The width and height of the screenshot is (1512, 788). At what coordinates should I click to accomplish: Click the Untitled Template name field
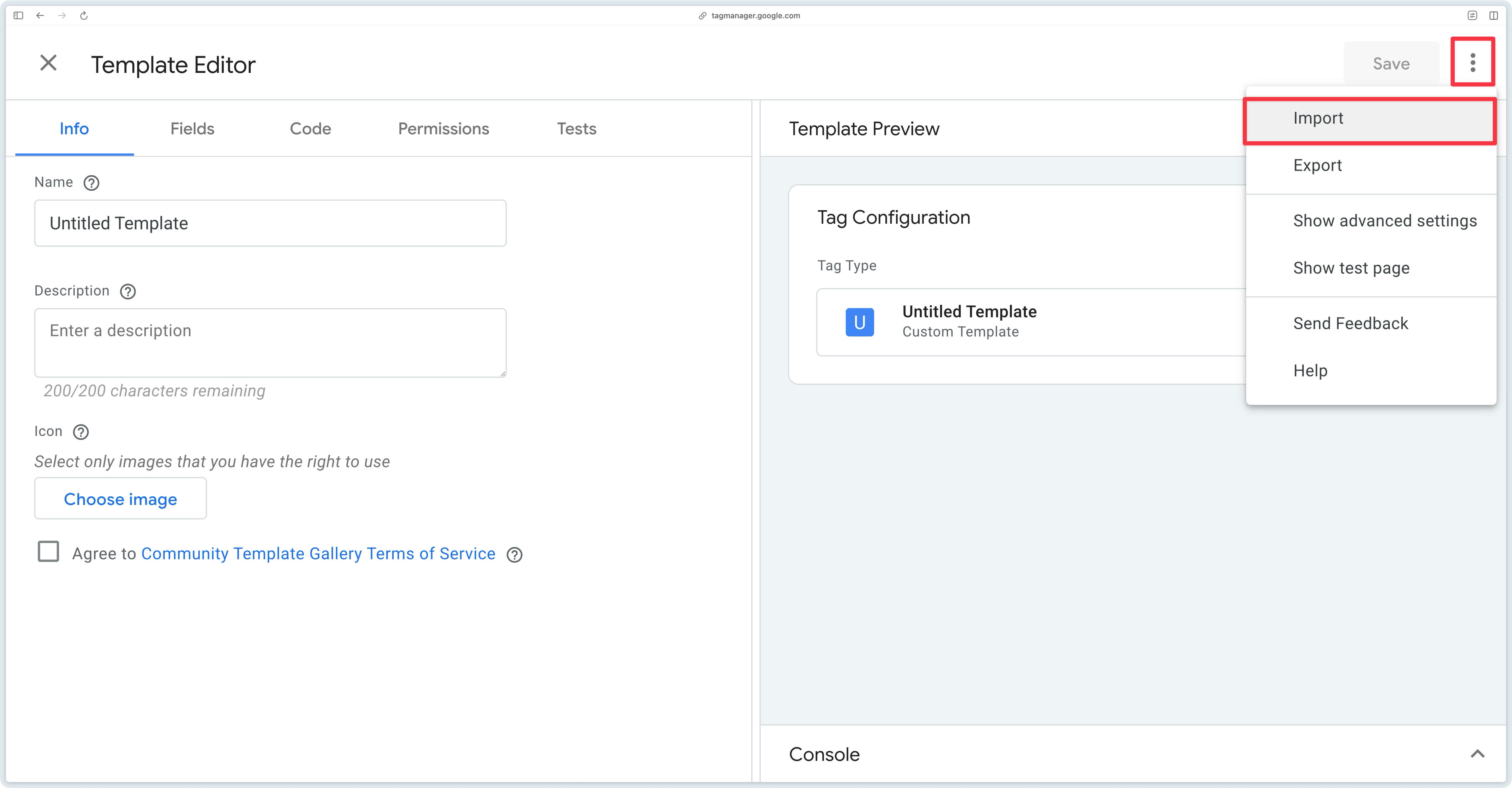coord(270,223)
